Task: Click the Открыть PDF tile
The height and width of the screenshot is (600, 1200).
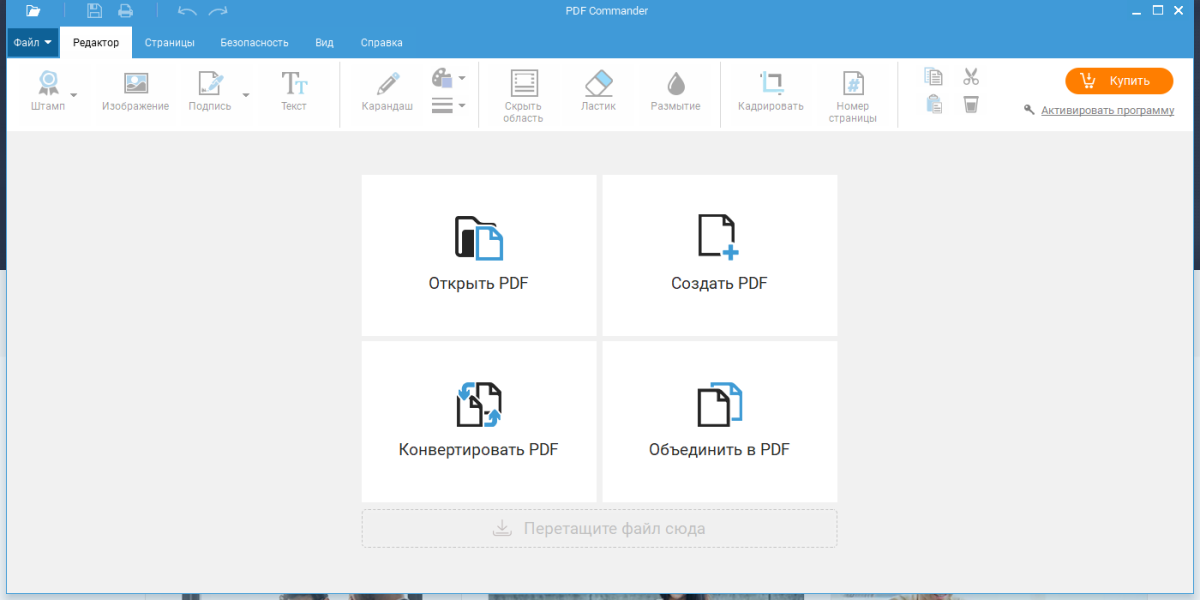Action: [x=479, y=255]
